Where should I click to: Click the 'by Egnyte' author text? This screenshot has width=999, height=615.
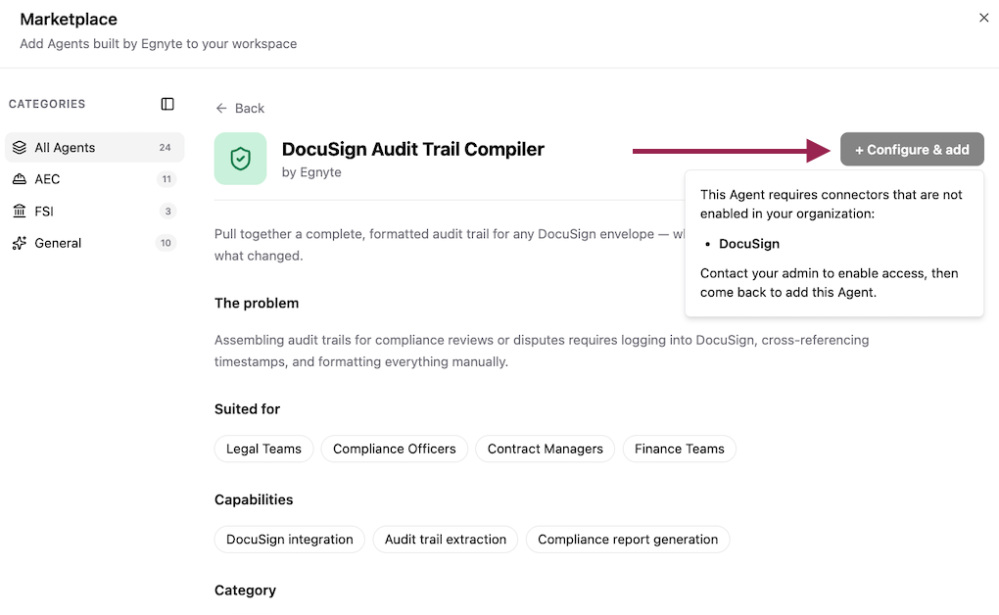312,172
